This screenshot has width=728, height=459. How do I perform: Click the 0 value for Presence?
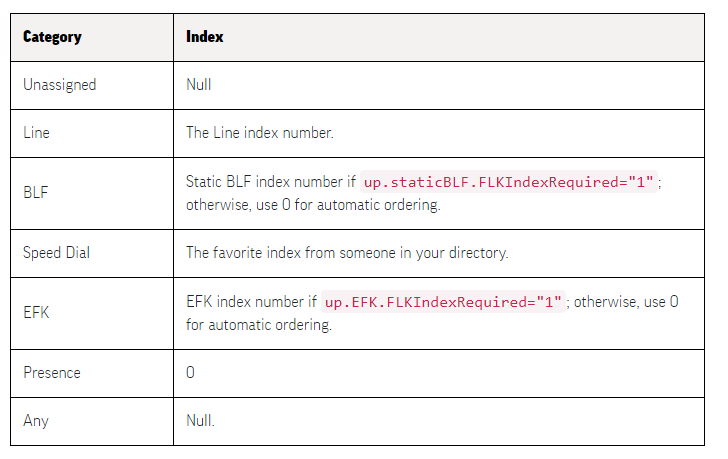[x=190, y=373]
